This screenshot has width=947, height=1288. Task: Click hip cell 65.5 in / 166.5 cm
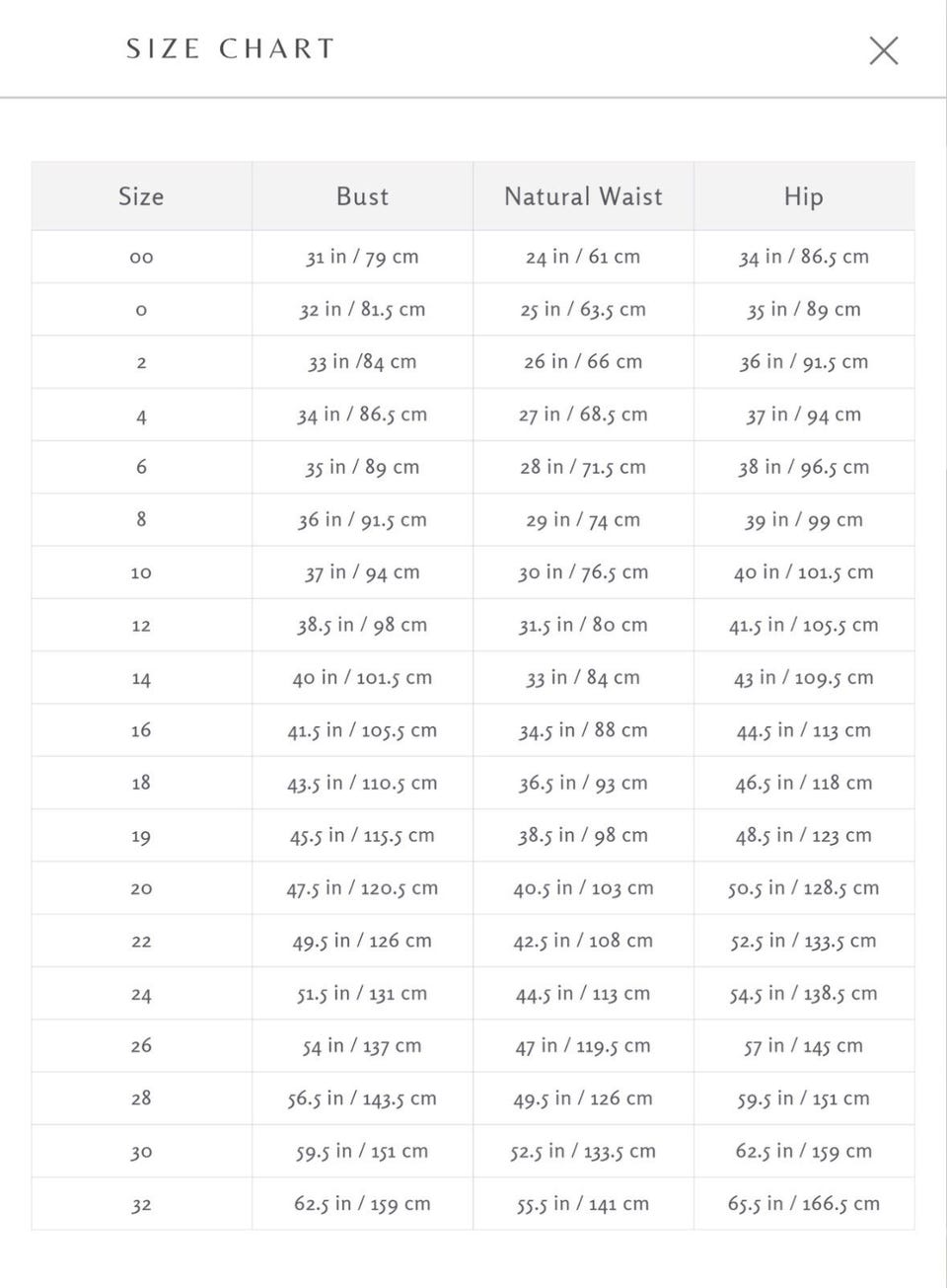pyautogui.click(x=803, y=1204)
